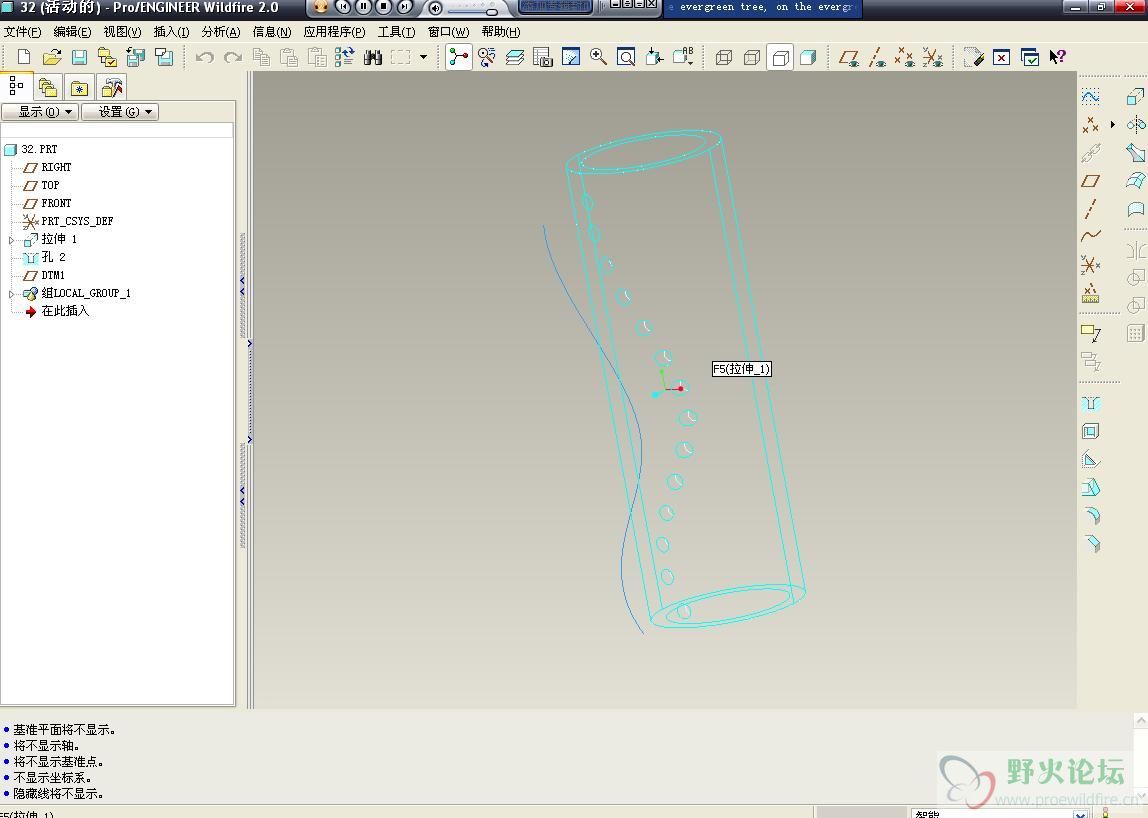The width and height of the screenshot is (1148, 818).
Task: Switch to favorites navigator tab
Action: [x=79, y=89]
